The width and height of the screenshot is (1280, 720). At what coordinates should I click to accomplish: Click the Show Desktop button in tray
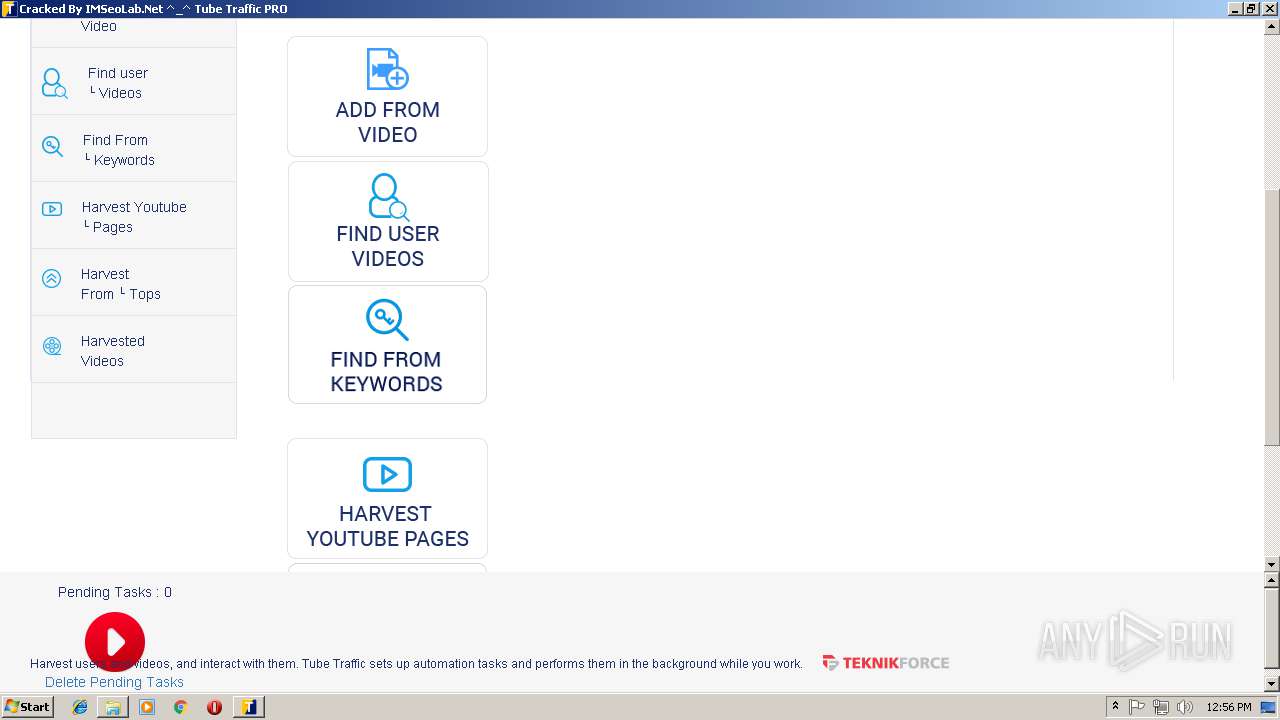[1269, 707]
